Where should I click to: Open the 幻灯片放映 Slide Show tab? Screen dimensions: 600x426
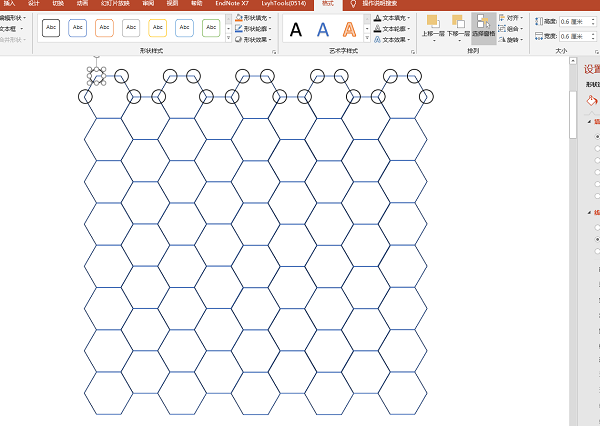click(115, 3)
